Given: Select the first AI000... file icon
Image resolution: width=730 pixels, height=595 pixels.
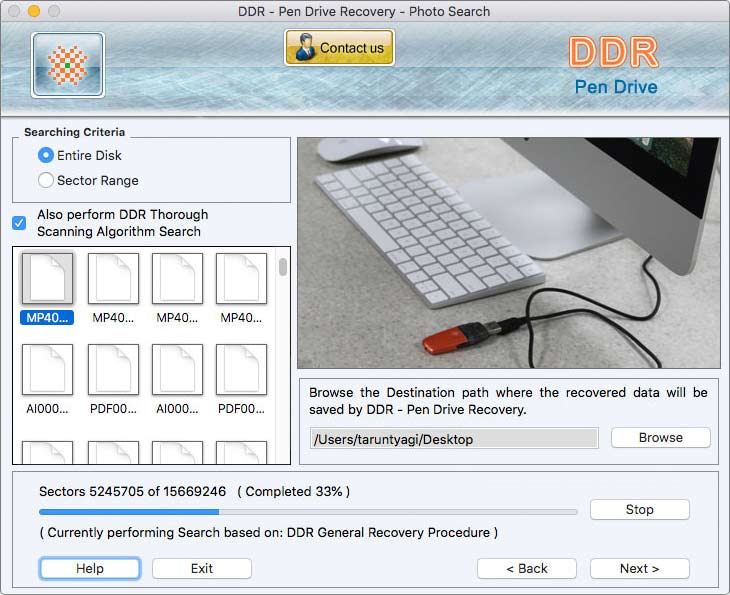Looking at the screenshot, I should pos(47,369).
